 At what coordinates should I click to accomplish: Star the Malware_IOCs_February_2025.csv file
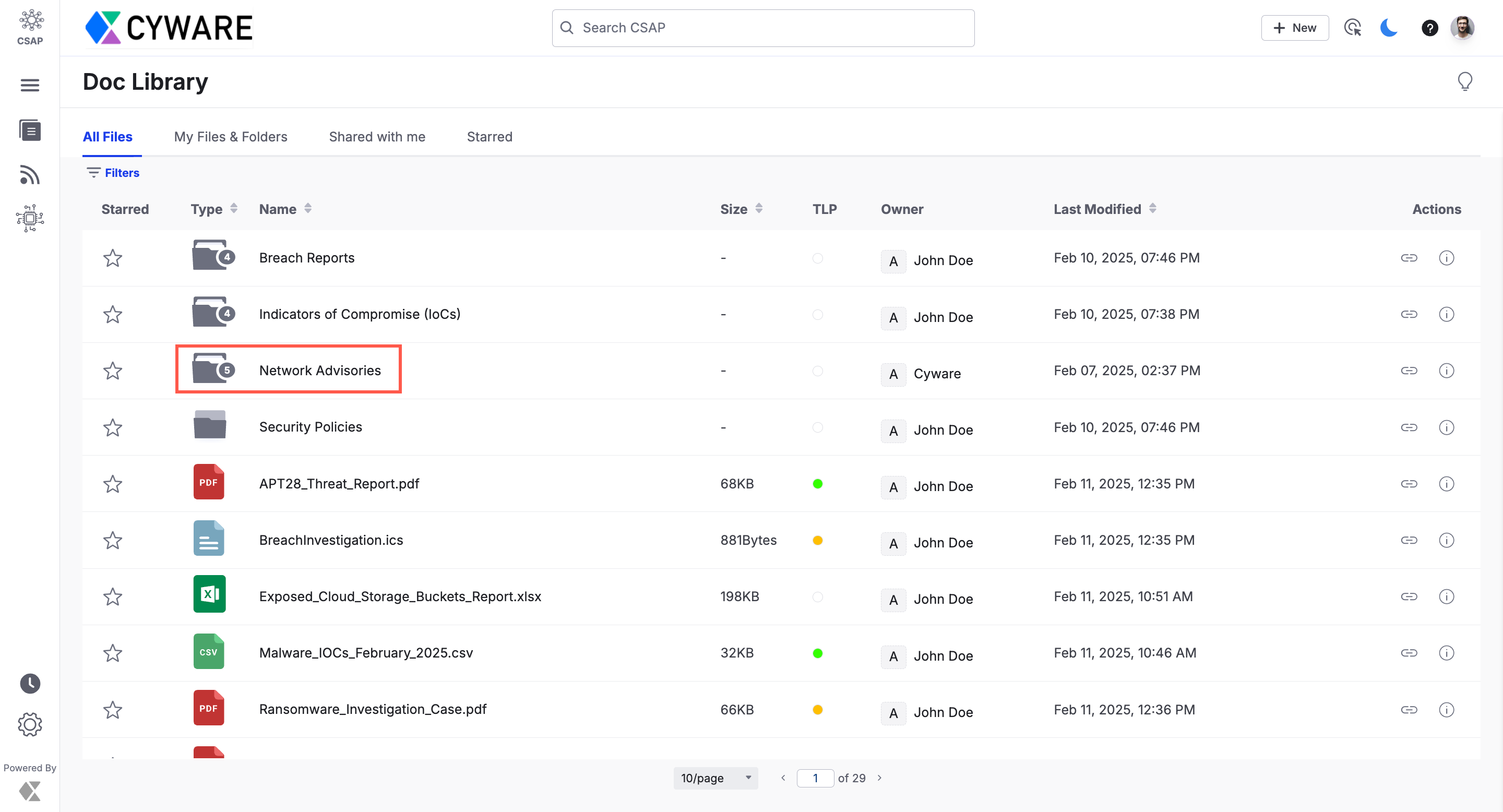pyautogui.click(x=113, y=653)
